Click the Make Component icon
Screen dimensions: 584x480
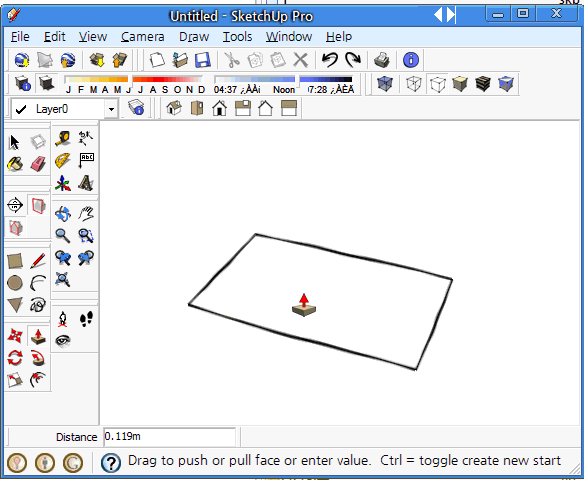point(38,142)
